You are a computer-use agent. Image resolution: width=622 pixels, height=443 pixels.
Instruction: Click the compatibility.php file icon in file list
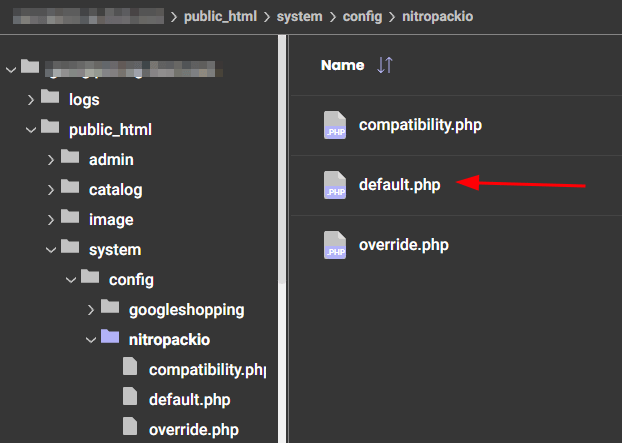pyautogui.click(x=335, y=125)
